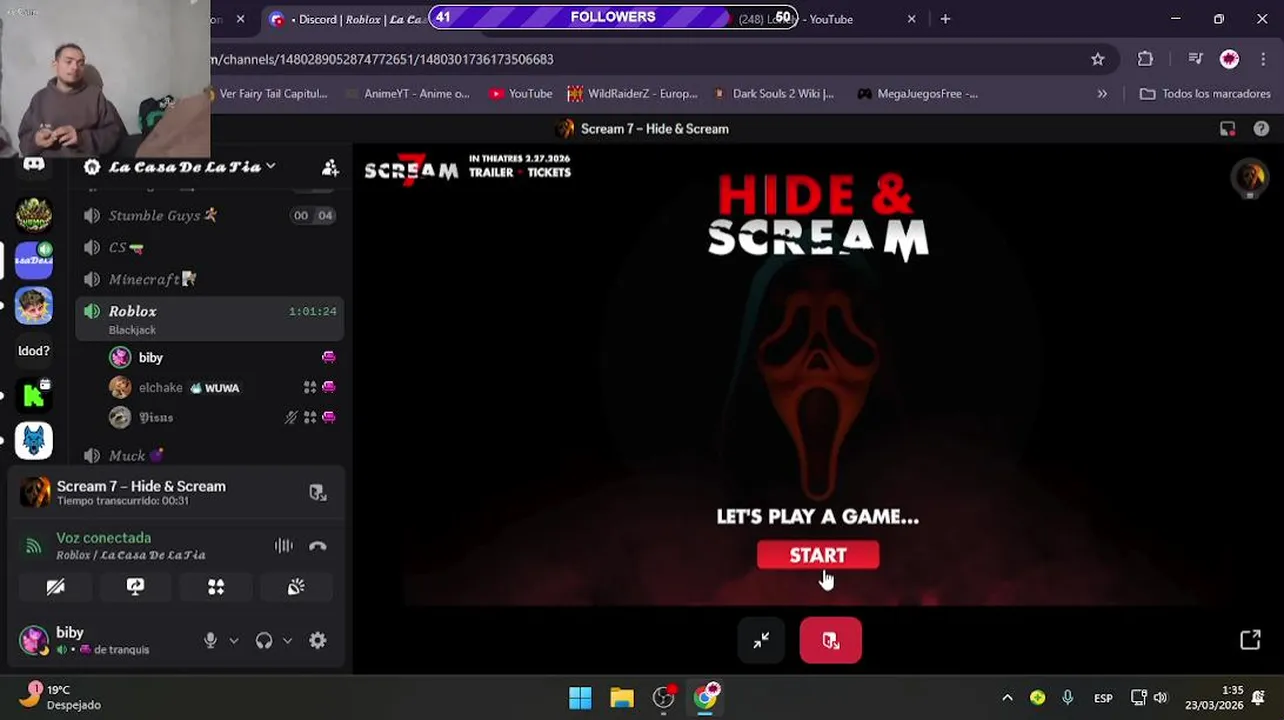
Task: Show more bookmarks with double chevron
Action: point(1102,94)
